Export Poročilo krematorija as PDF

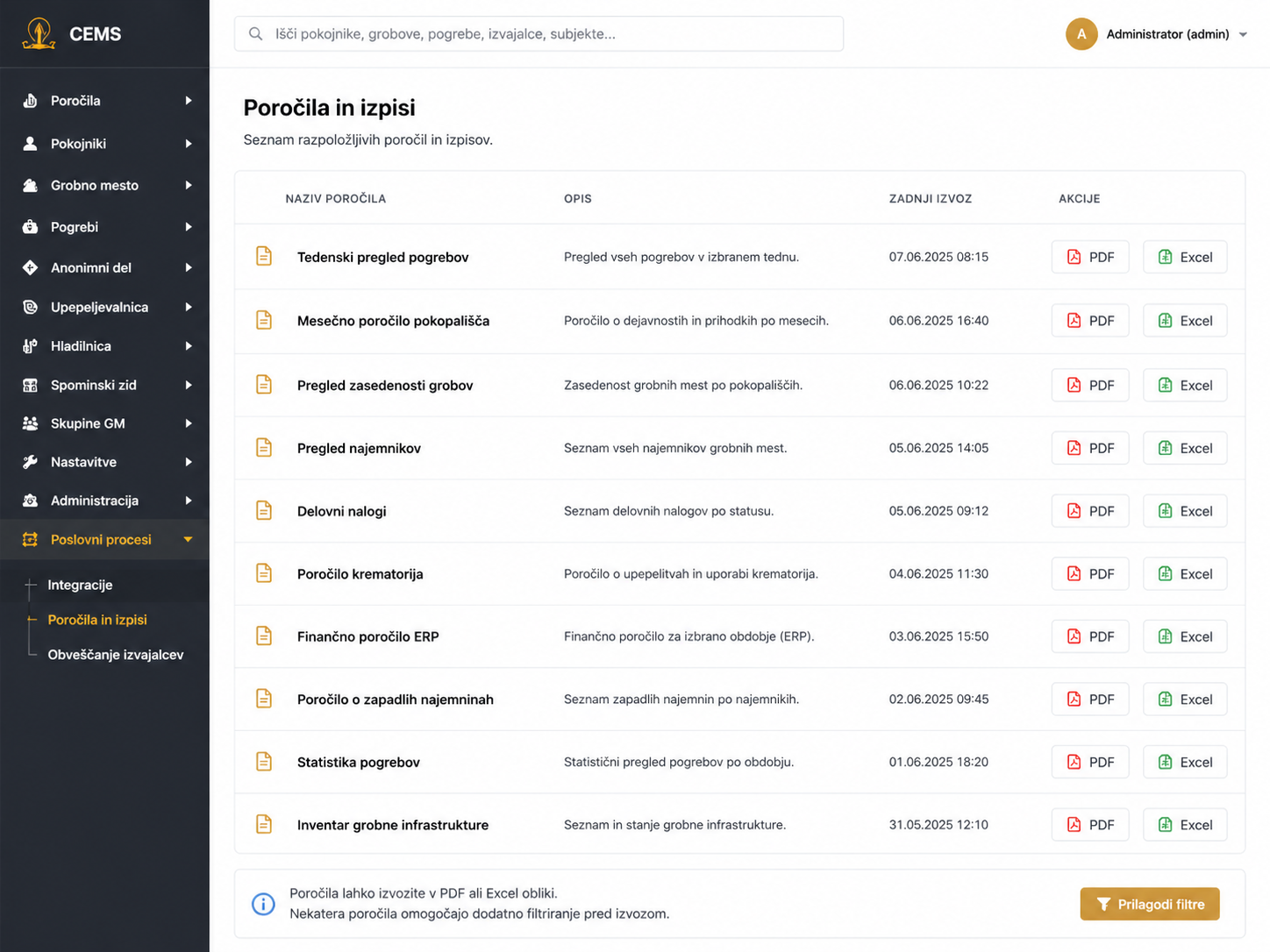click(1090, 574)
